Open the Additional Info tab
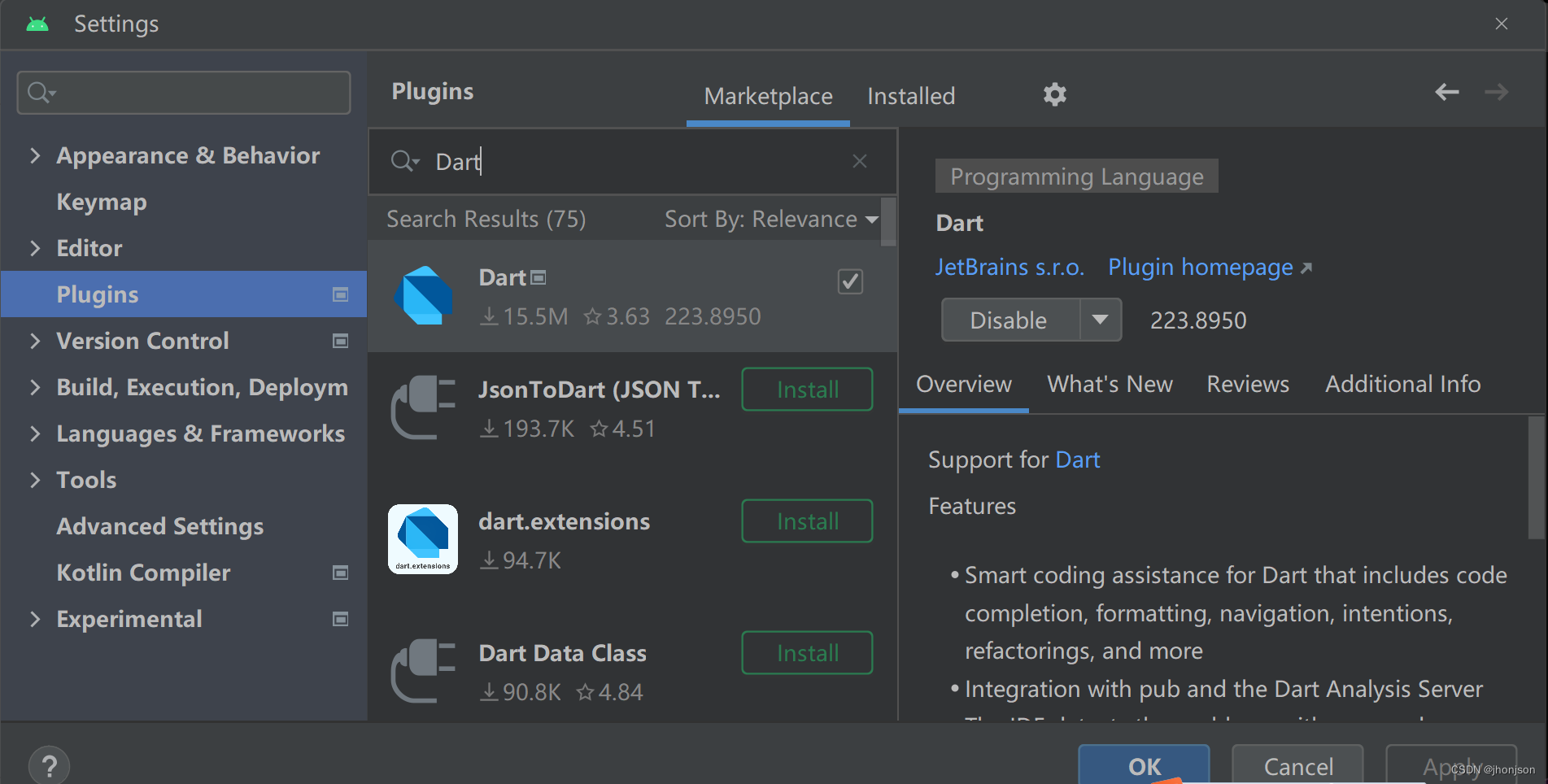Screen dimensions: 1548x784 coord(1402,384)
